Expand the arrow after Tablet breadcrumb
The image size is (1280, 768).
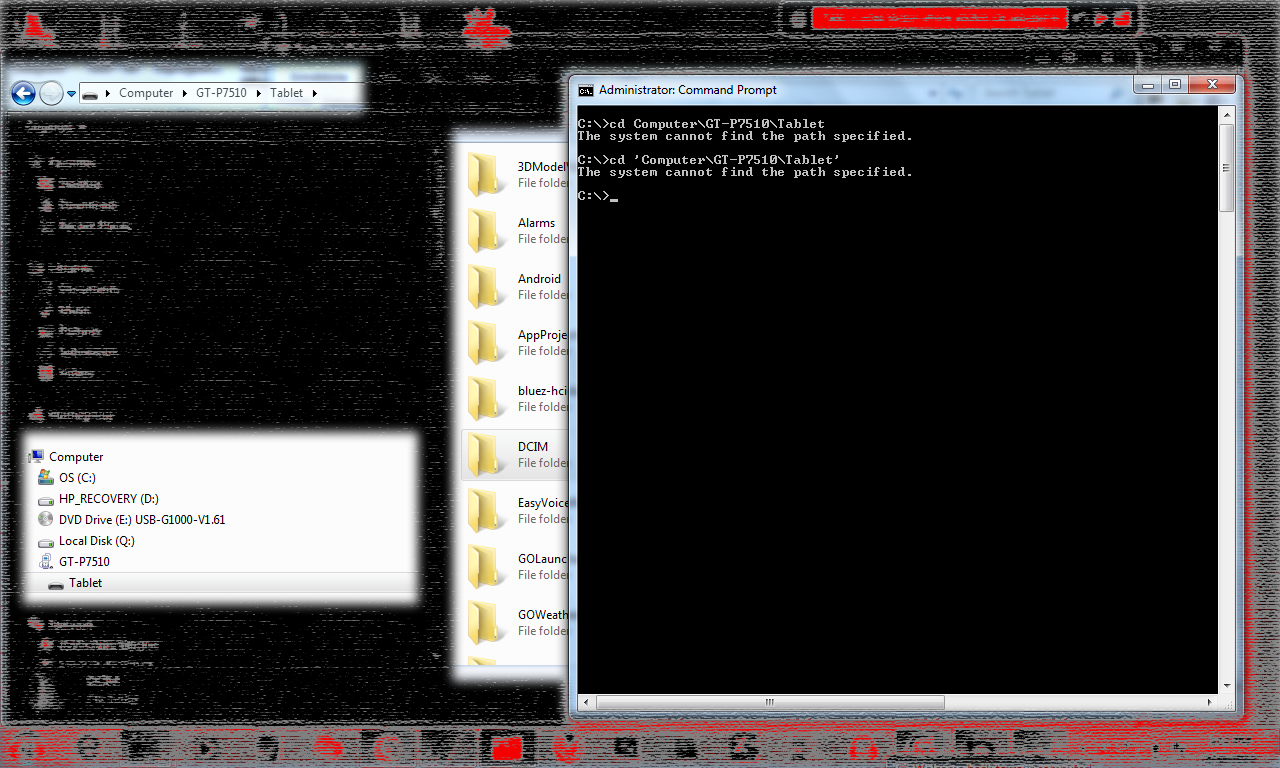pyautogui.click(x=314, y=93)
